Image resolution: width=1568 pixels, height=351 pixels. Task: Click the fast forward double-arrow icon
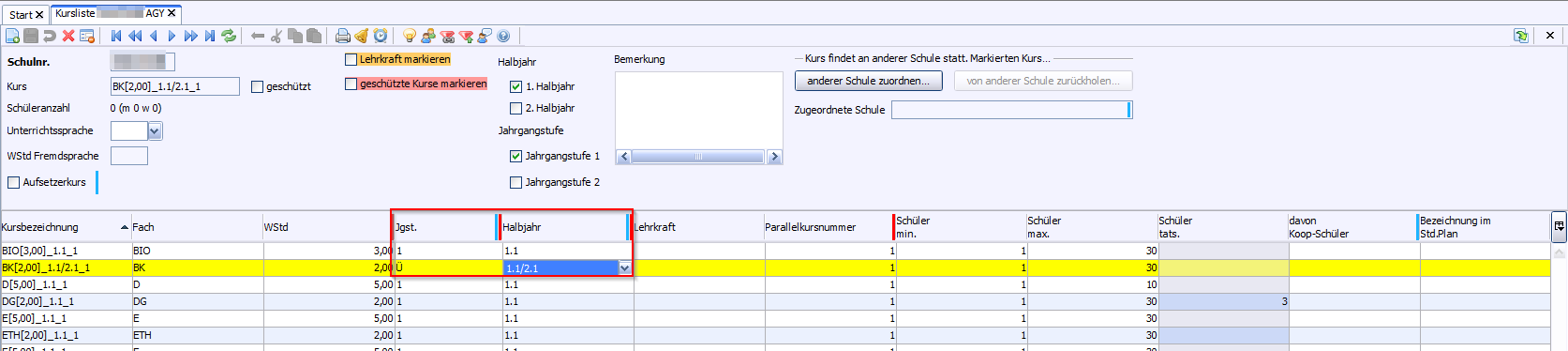[191, 36]
